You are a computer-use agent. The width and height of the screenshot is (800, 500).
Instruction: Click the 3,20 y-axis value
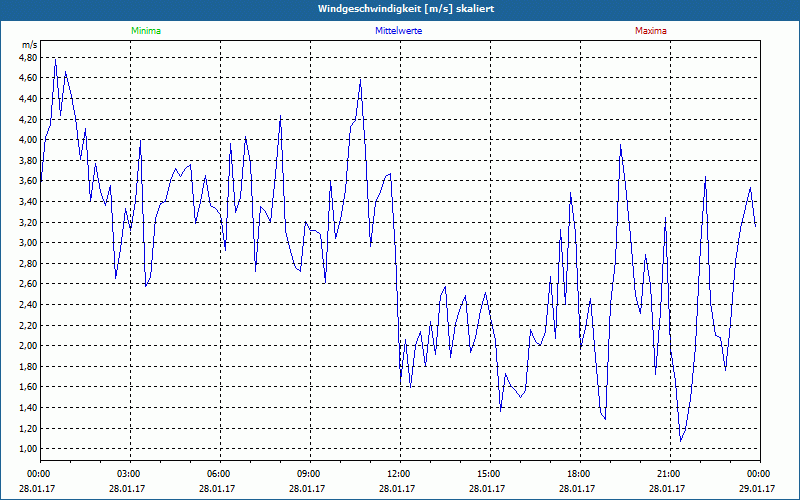pyautogui.click(x=29, y=222)
